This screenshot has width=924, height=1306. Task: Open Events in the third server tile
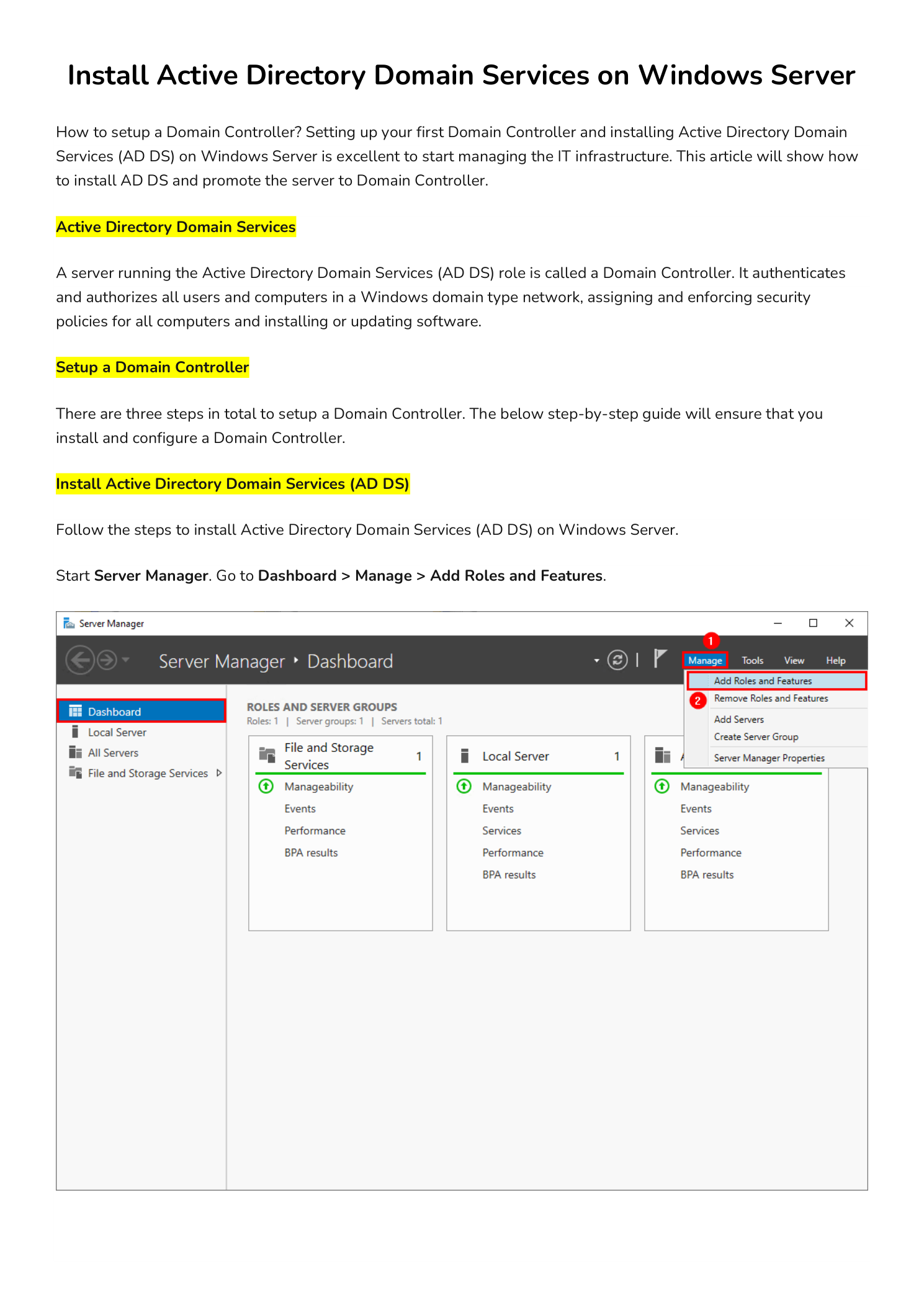[696, 809]
